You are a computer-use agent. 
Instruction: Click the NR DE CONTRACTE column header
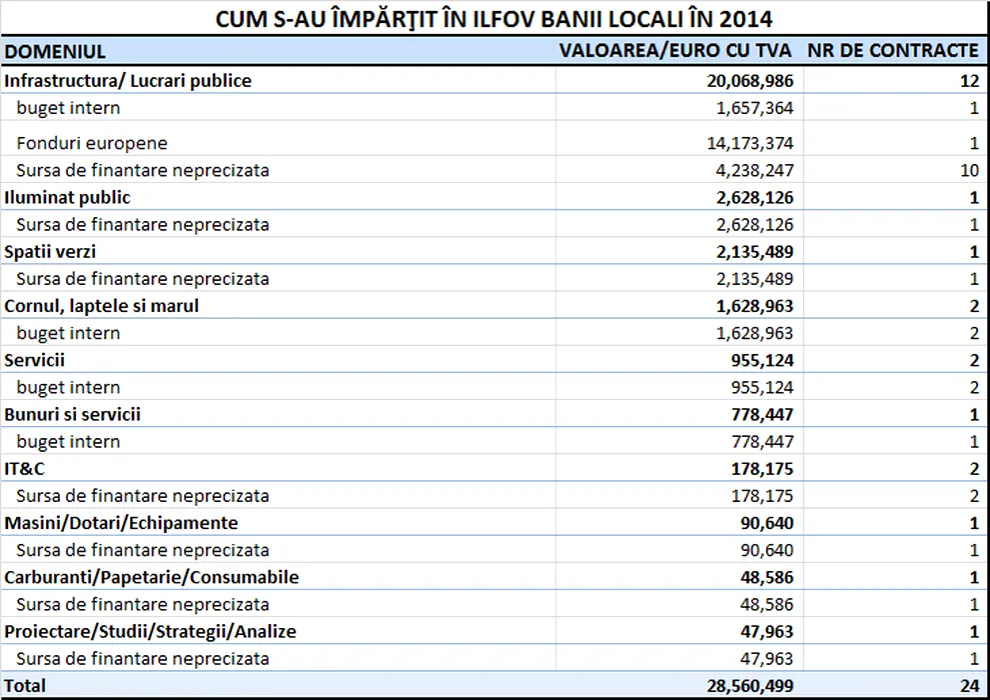pyautogui.click(x=892, y=50)
